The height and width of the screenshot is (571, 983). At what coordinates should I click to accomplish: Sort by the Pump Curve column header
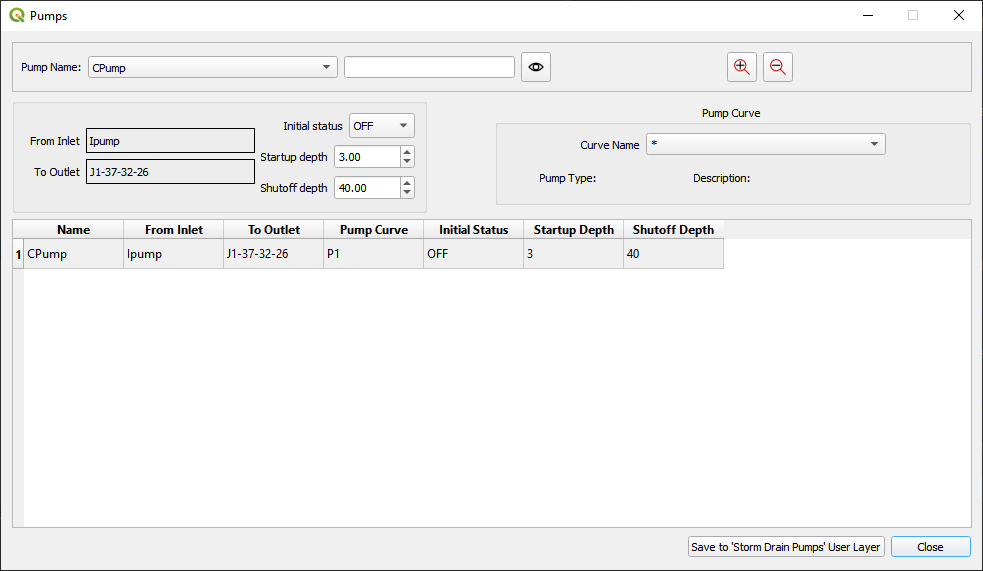[373, 230]
